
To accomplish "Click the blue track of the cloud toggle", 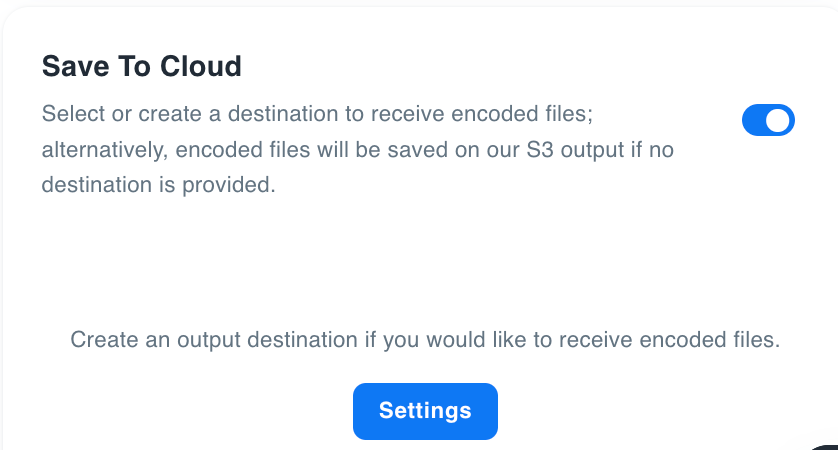I will point(754,121).
